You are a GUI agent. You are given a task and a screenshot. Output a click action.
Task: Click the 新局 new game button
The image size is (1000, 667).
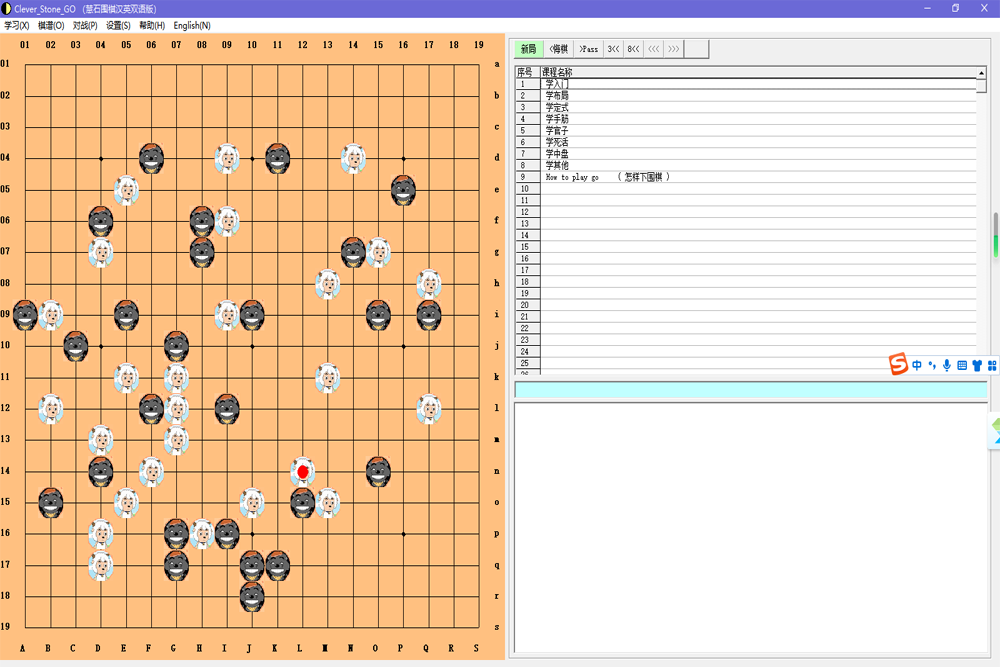[529, 48]
